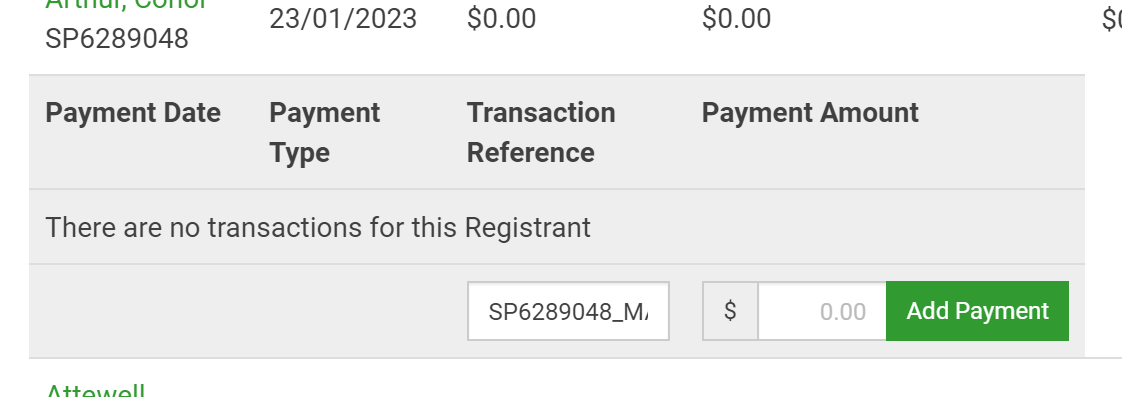Click the 'no transactions for this Registrant' message
The width and height of the screenshot is (1122, 398).
[x=318, y=228]
